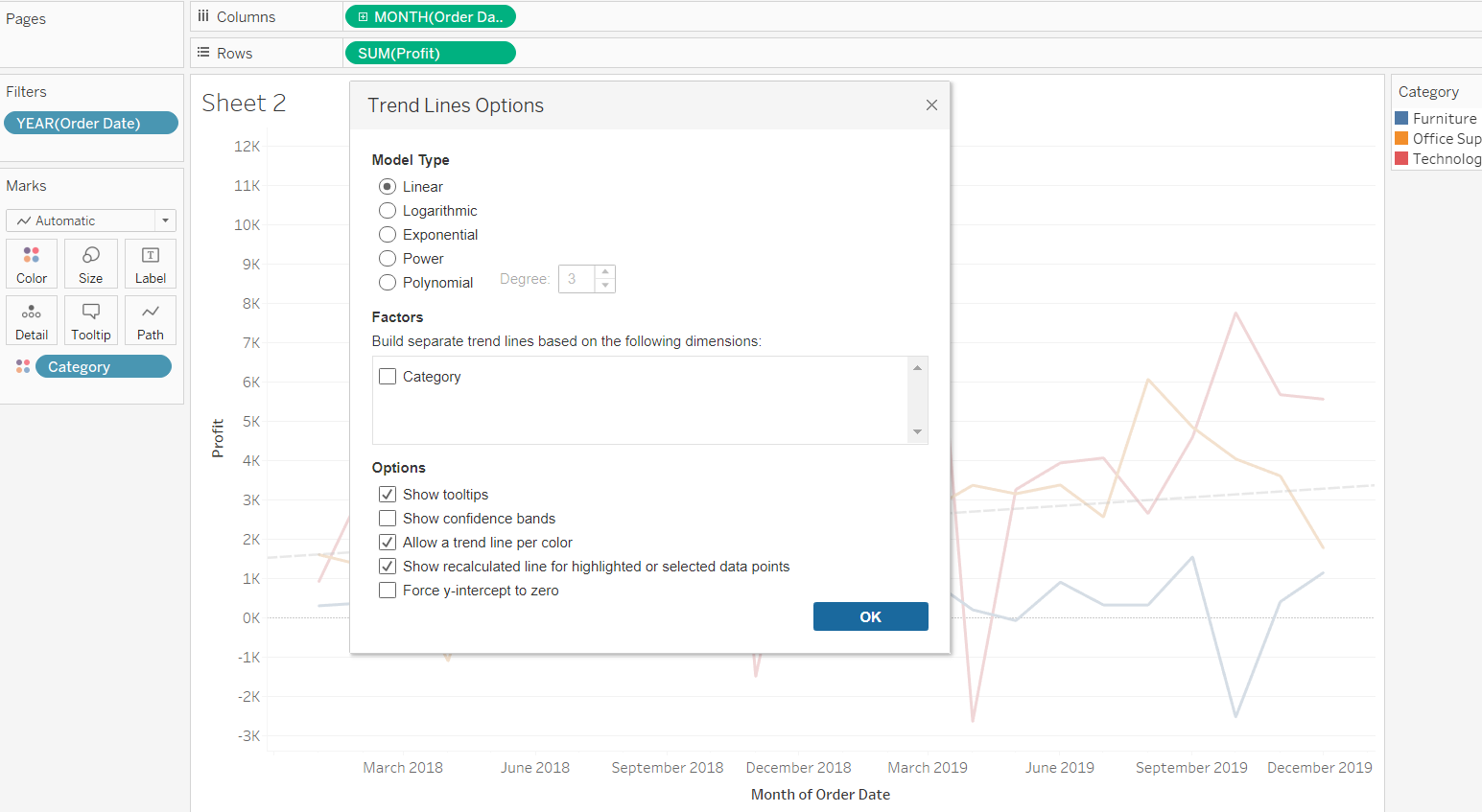Select the Logarithmic model type
Image resolution: width=1482 pixels, height=812 pixels.
(x=388, y=210)
